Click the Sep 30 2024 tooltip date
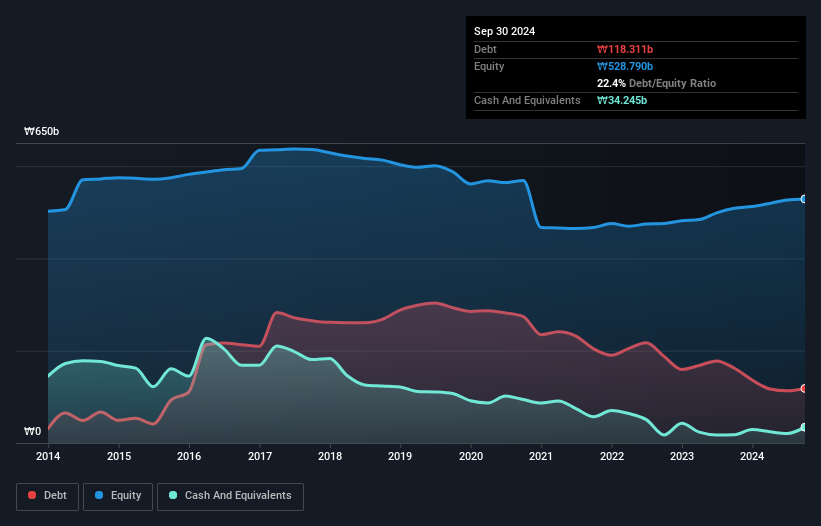821x526 pixels. tap(504, 31)
